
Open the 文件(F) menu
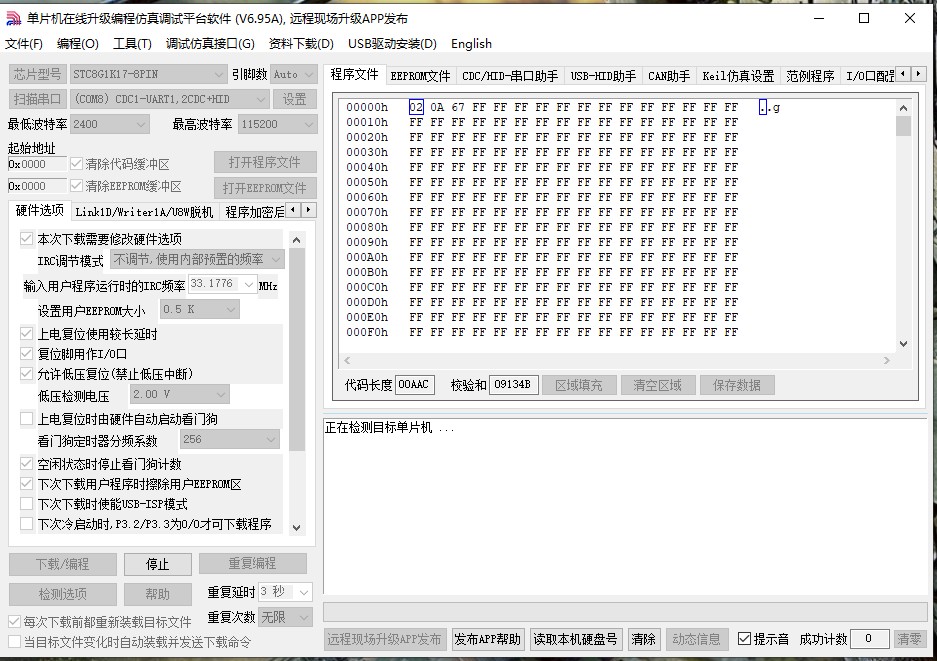[x=24, y=44]
